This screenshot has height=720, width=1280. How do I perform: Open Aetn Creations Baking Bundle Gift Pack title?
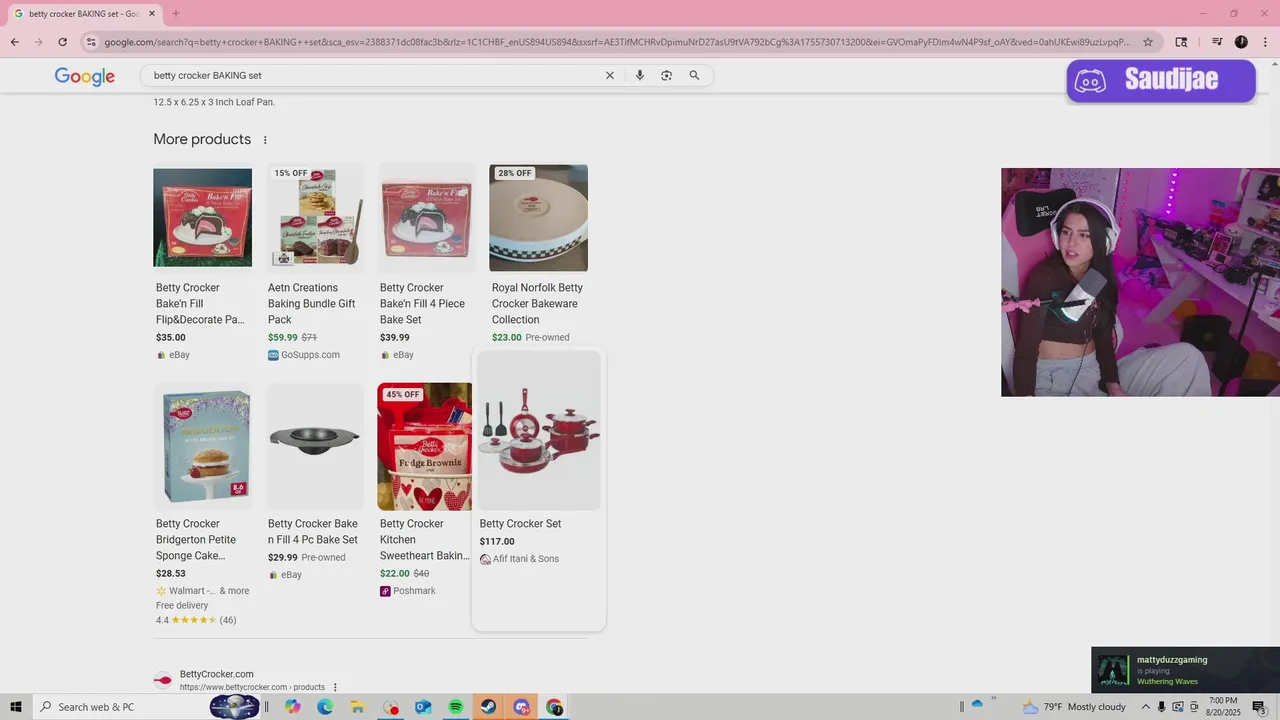click(312, 304)
